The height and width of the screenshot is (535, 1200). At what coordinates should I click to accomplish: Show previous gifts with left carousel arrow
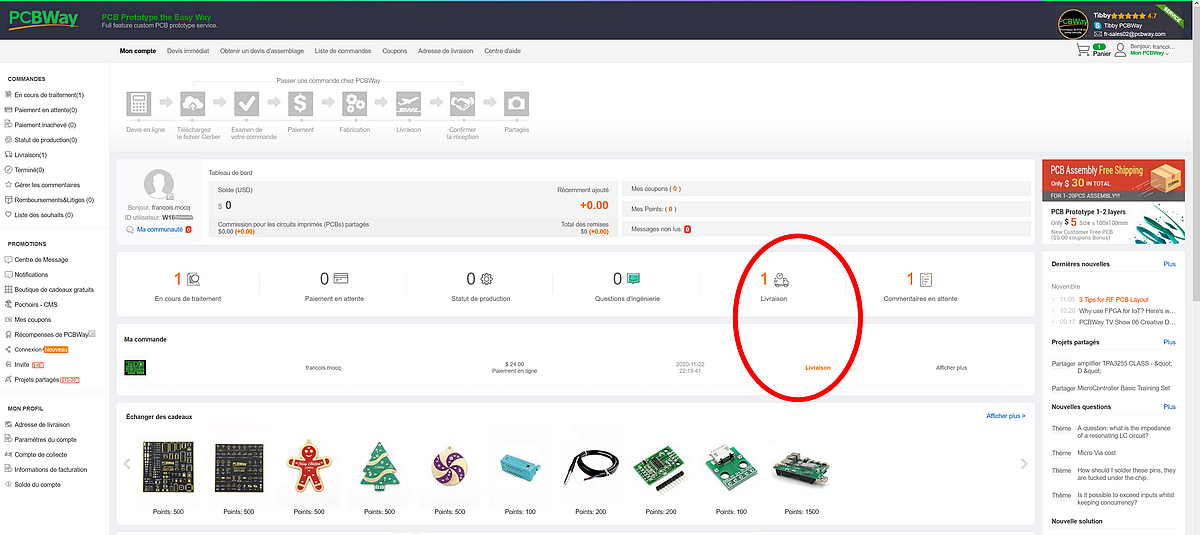(x=127, y=464)
